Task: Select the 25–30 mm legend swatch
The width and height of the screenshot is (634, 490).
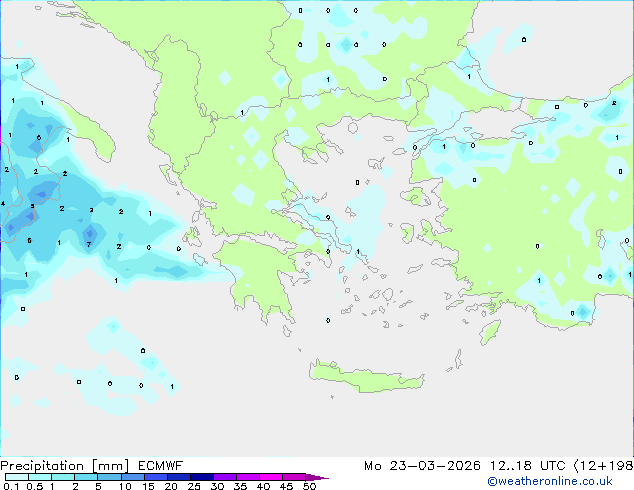Action: [x=202, y=477]
